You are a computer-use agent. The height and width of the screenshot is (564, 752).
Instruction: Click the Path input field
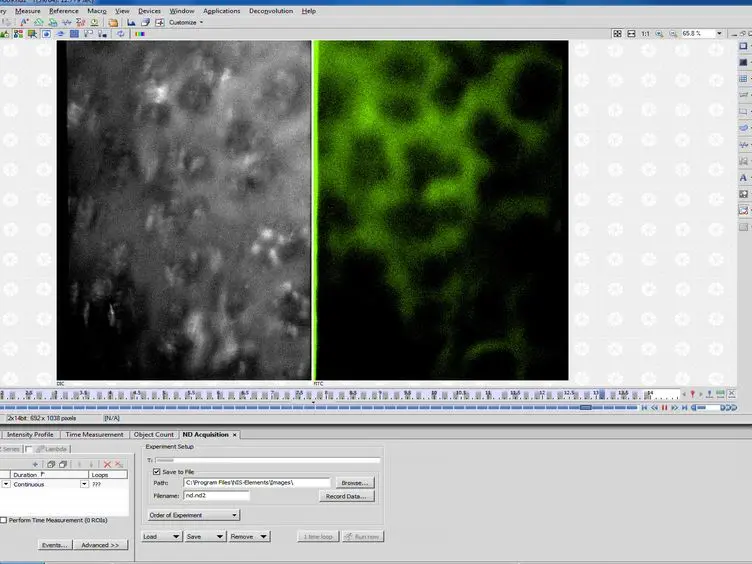point(257,482)
